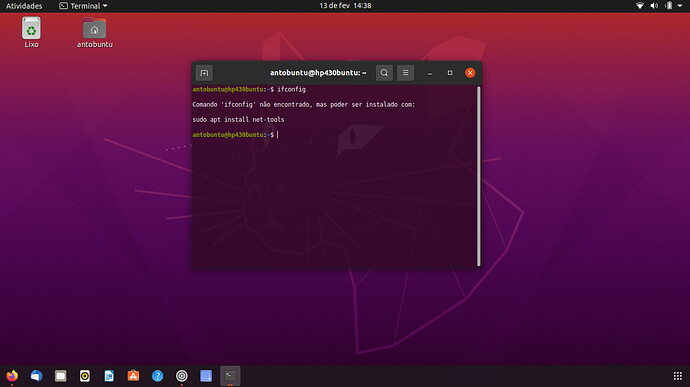Open Help from the dock

(158, 376)
